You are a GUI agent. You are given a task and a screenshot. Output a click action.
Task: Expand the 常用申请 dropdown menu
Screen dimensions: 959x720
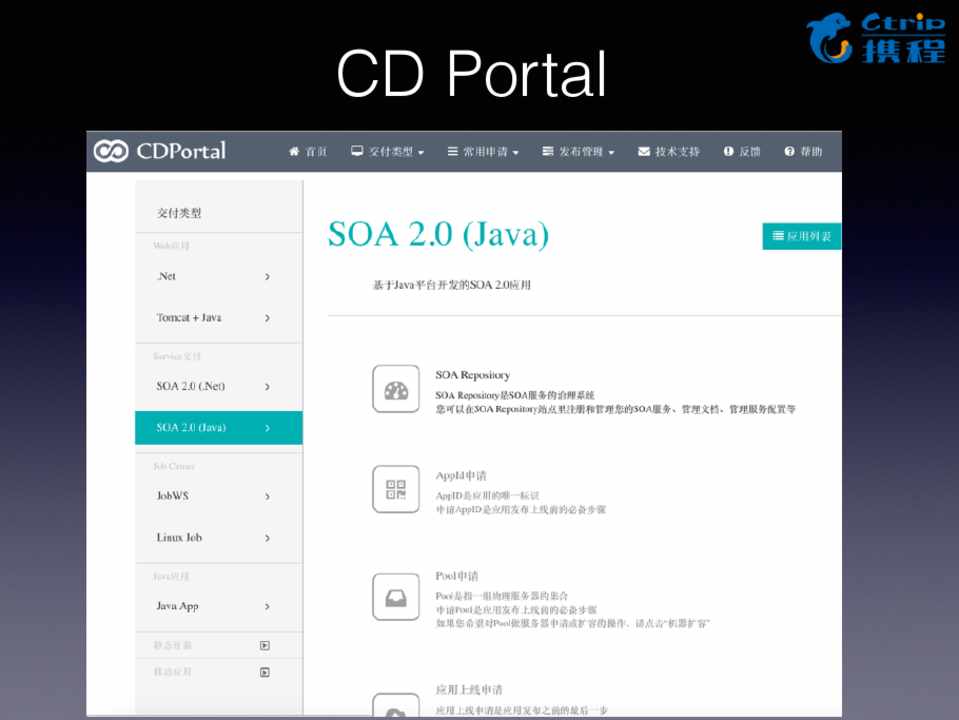click(x=483, y=152)
